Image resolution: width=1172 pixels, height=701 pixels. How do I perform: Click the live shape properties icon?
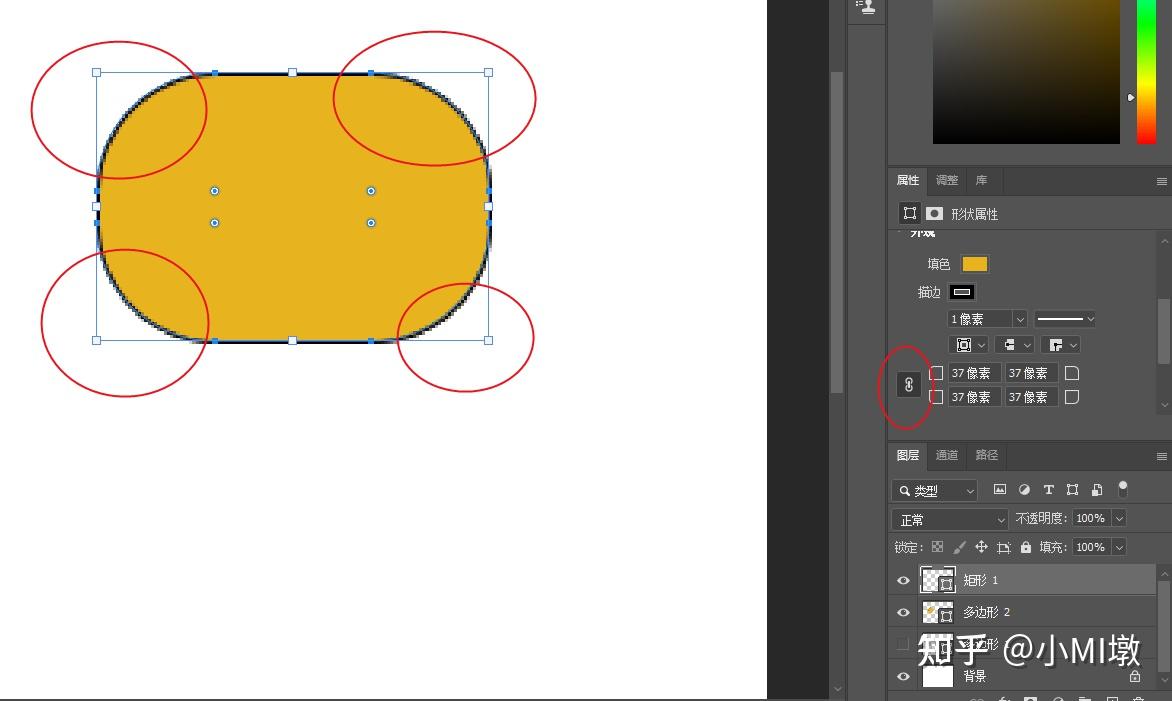coord(910,214)
